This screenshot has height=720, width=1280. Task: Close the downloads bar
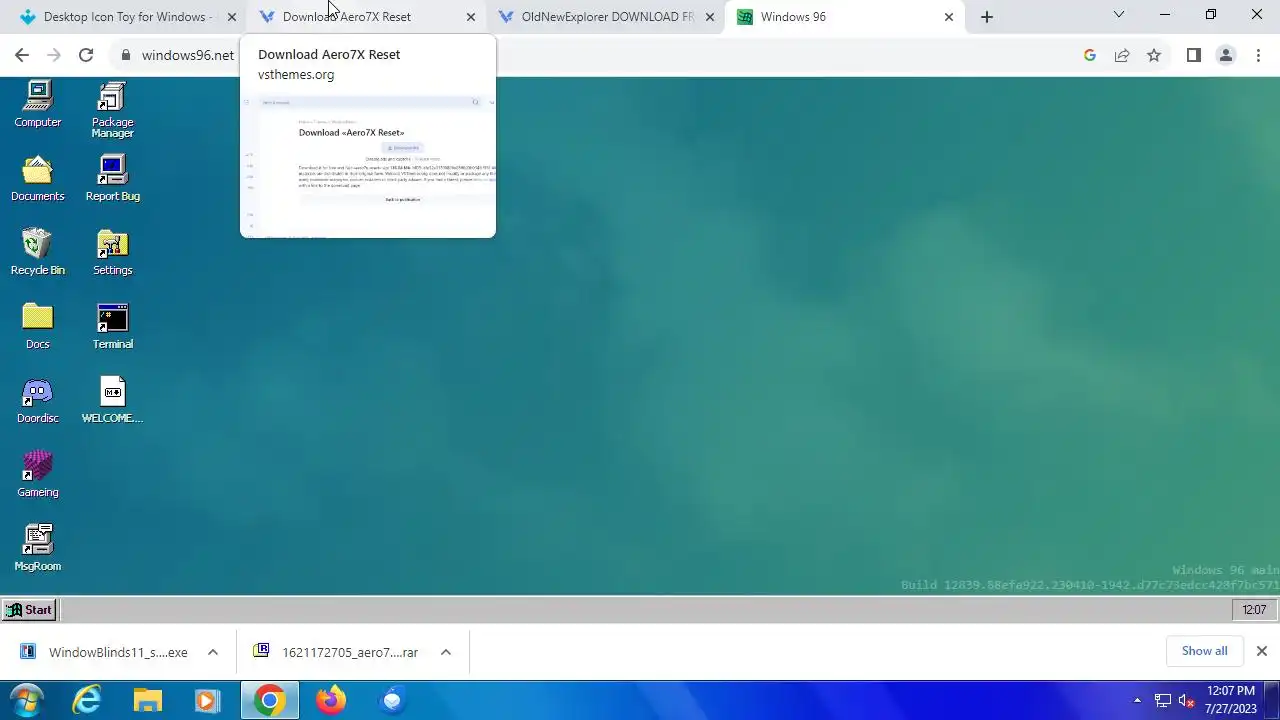1262,651
